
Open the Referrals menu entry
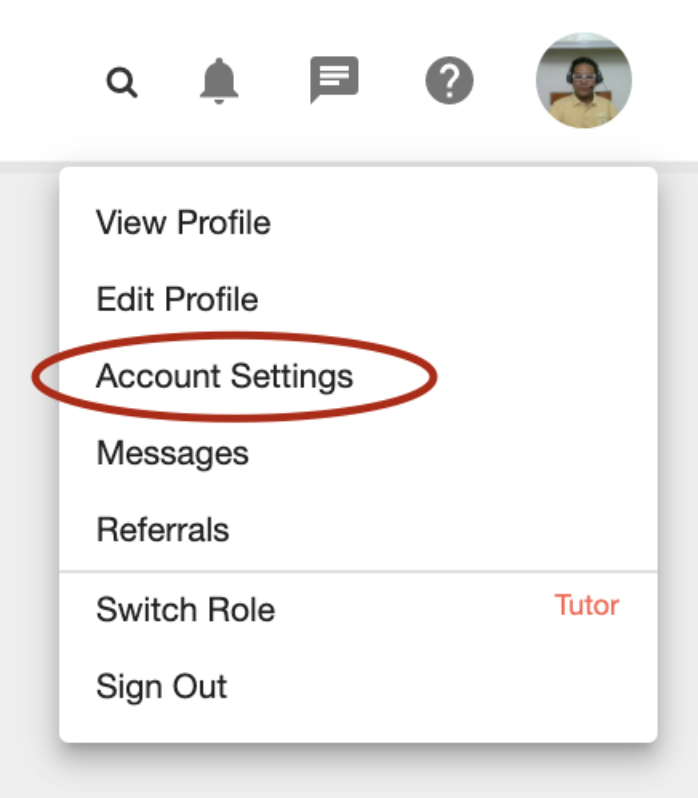coord(163,529)
